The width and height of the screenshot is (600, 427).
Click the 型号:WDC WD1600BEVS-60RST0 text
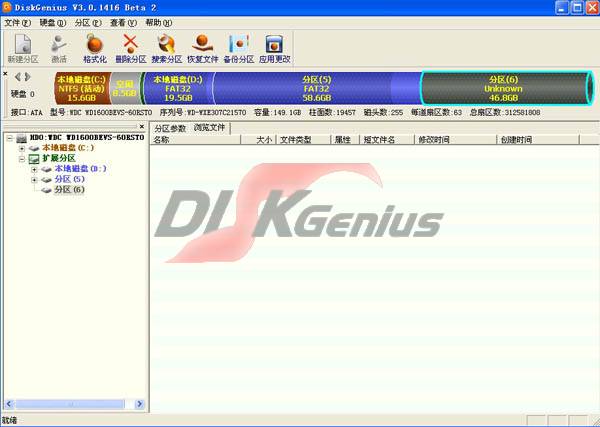[101, 112]
